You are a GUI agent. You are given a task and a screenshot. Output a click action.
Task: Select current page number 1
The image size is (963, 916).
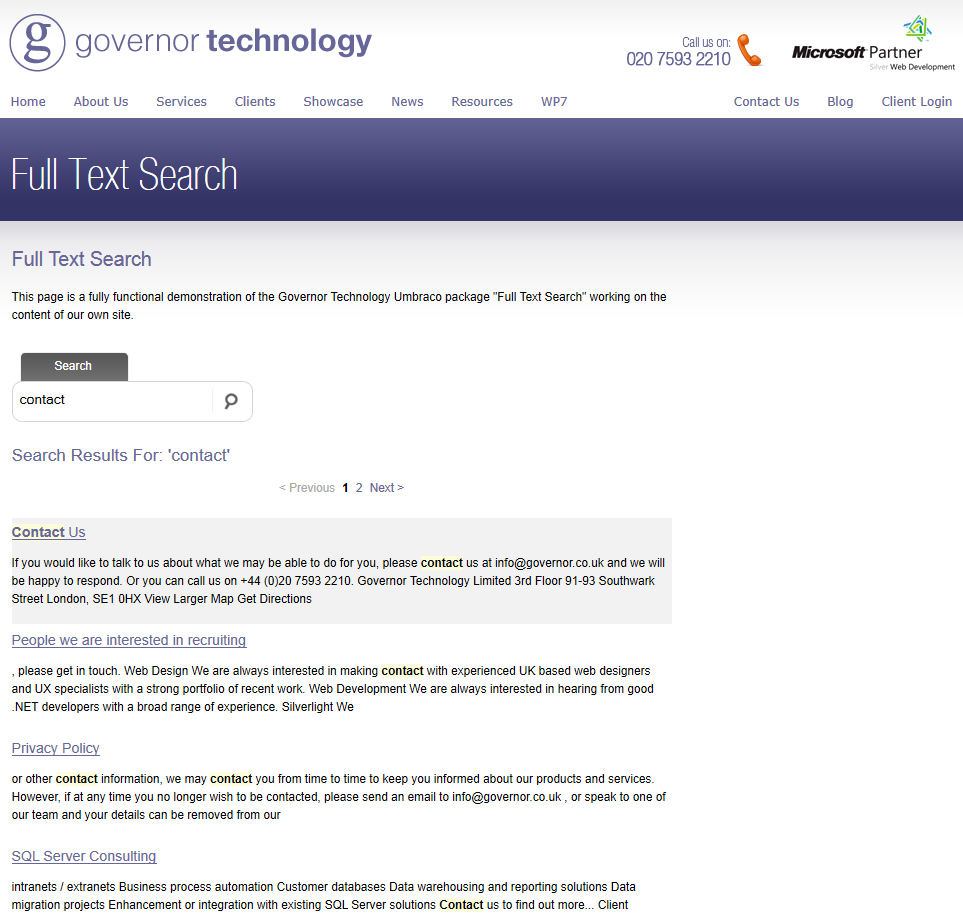click(345, 488)
